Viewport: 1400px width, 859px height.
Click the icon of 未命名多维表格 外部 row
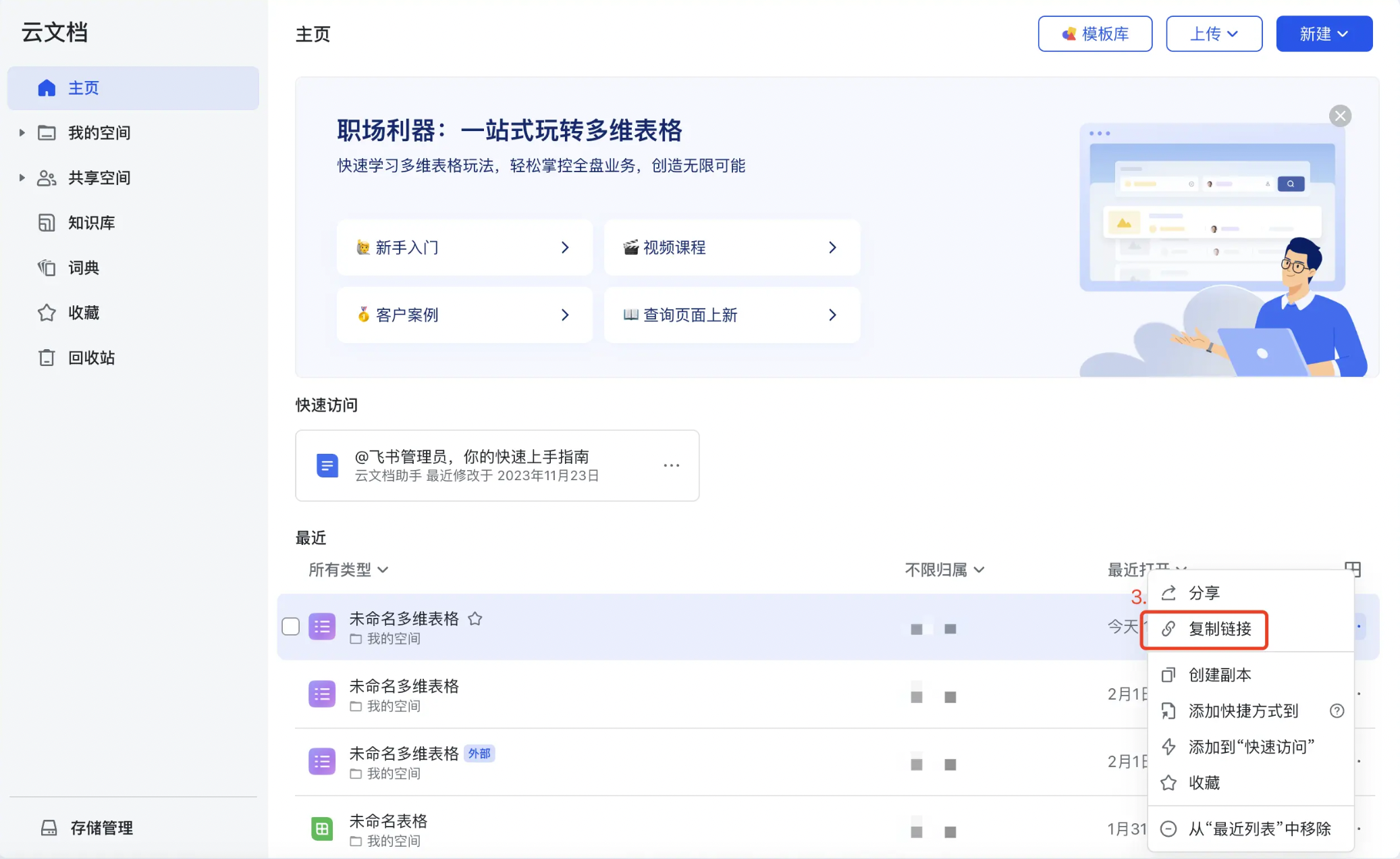(x=322, y=762)
